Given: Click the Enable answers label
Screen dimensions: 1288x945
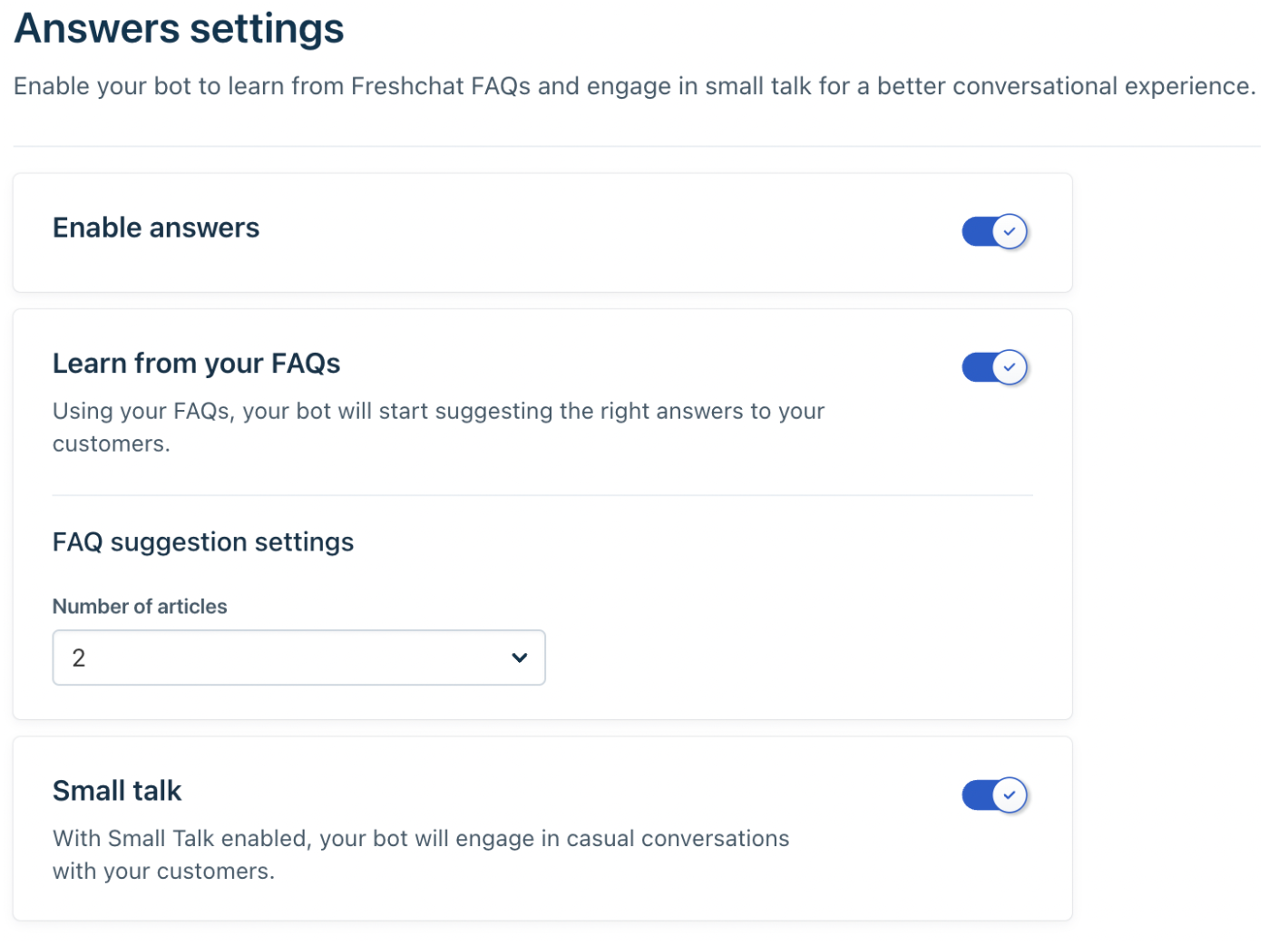Looking at the screenshot, I should [156, 228].
